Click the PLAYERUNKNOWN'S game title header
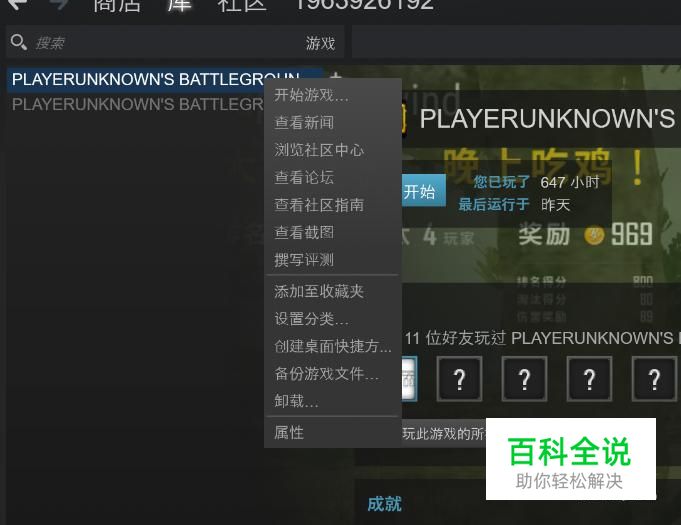681x525 pixels. (x=547, y=119)
